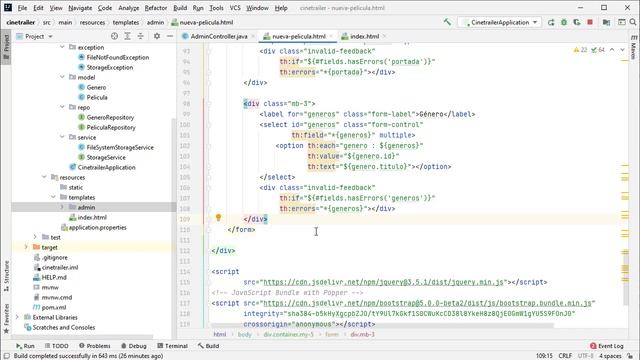Image resolution: width=640 pixels, height=360 pixels.
Task: Click the warnings count indicator
Action: pyautogui.click(x=580, y=50)
